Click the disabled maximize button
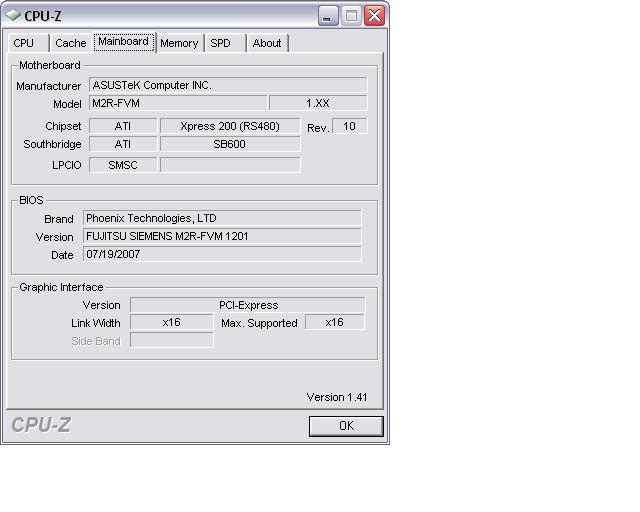 point(351,16)
